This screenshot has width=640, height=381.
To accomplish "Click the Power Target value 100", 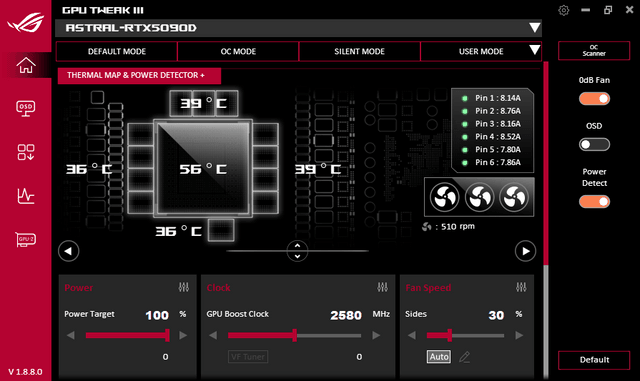I will pyautogui.click(x=157, y=315).
